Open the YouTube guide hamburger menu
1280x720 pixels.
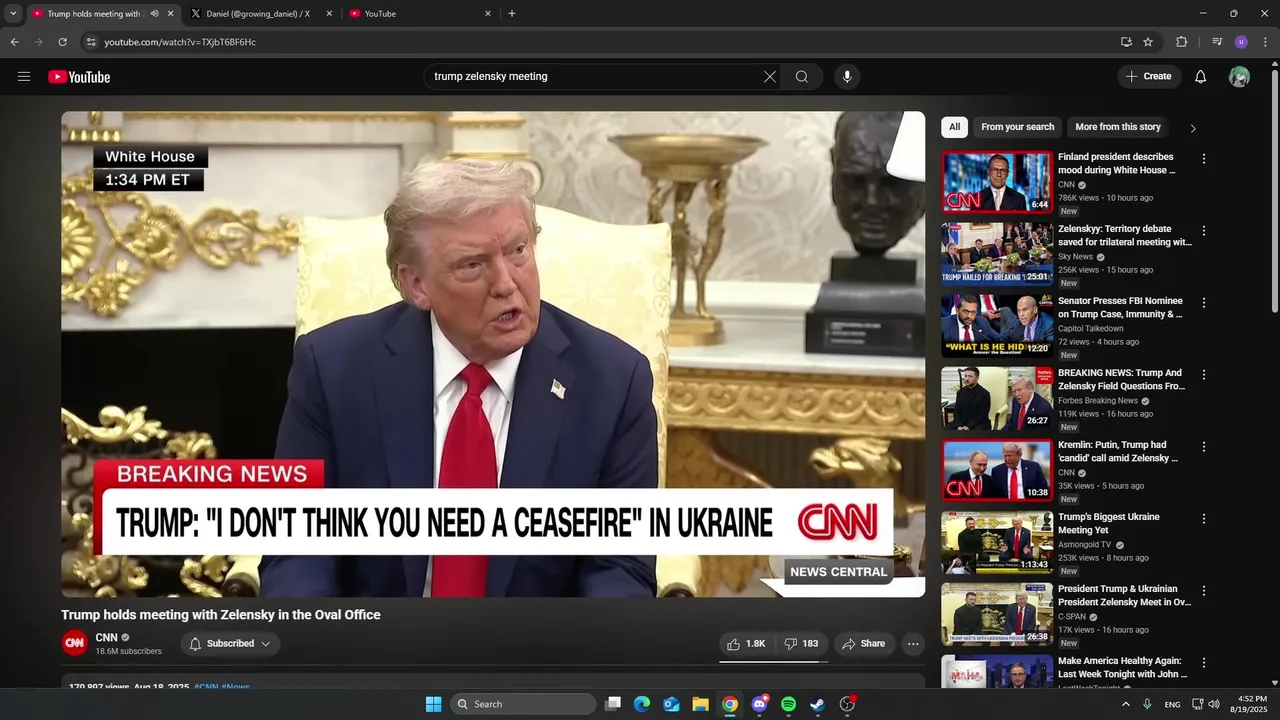(x=24, y=77)
